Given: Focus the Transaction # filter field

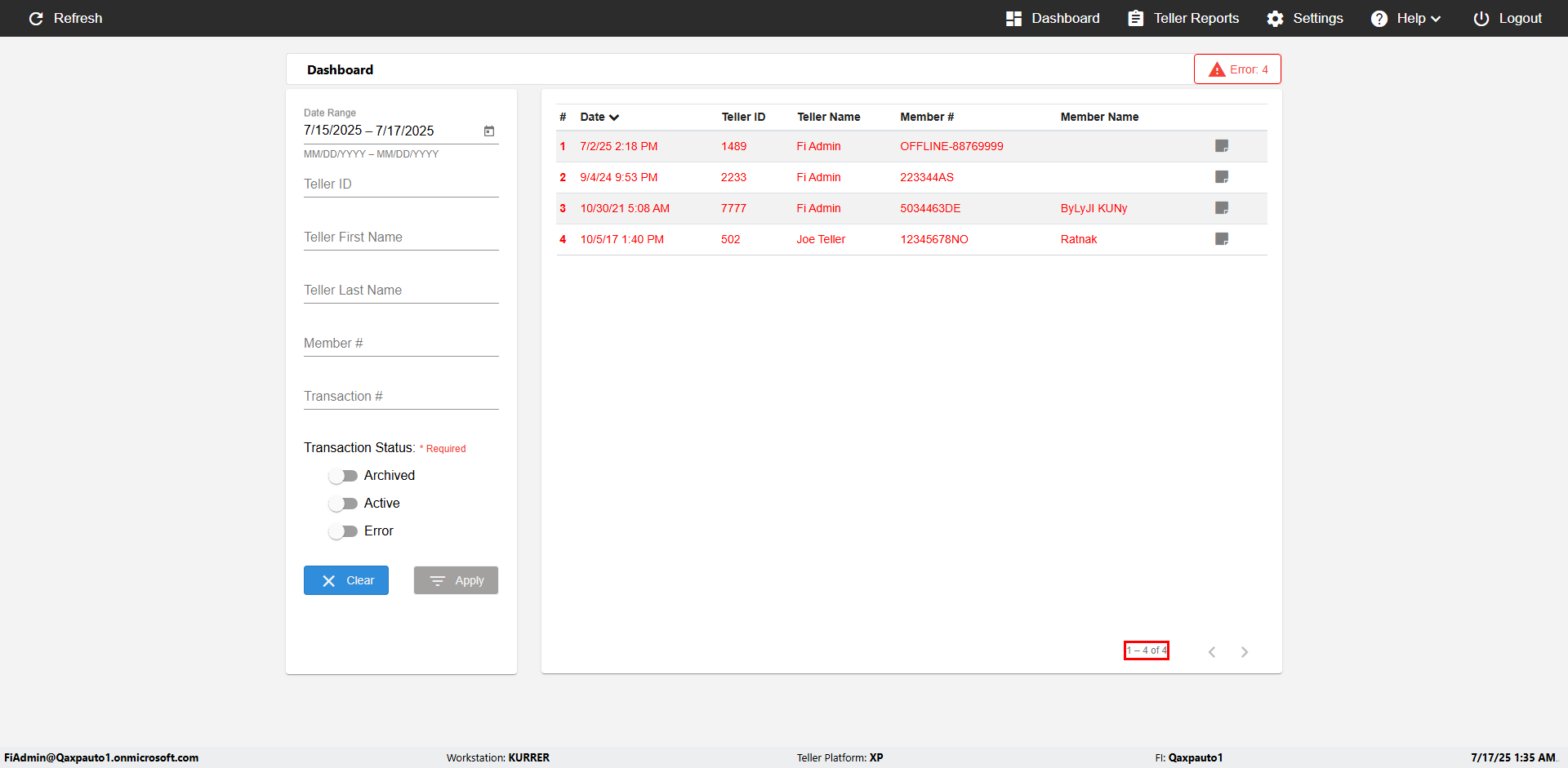Looking at the screenshot, I should pos(401,397).
